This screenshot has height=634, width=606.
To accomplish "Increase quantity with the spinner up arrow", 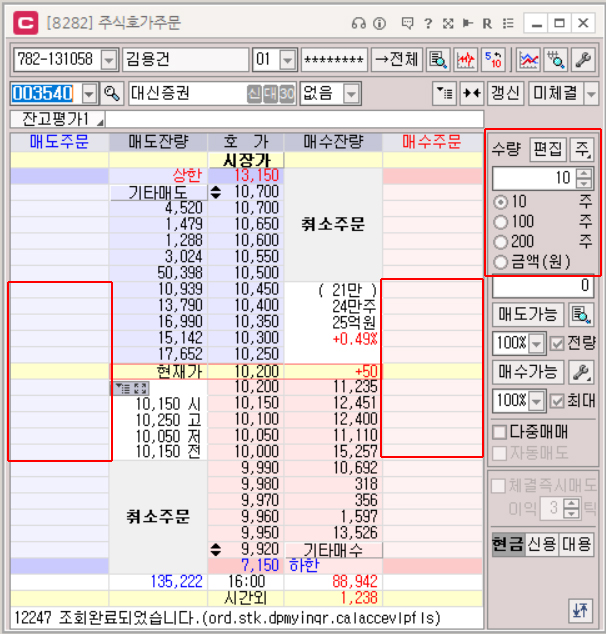I will tap(583, 174).
